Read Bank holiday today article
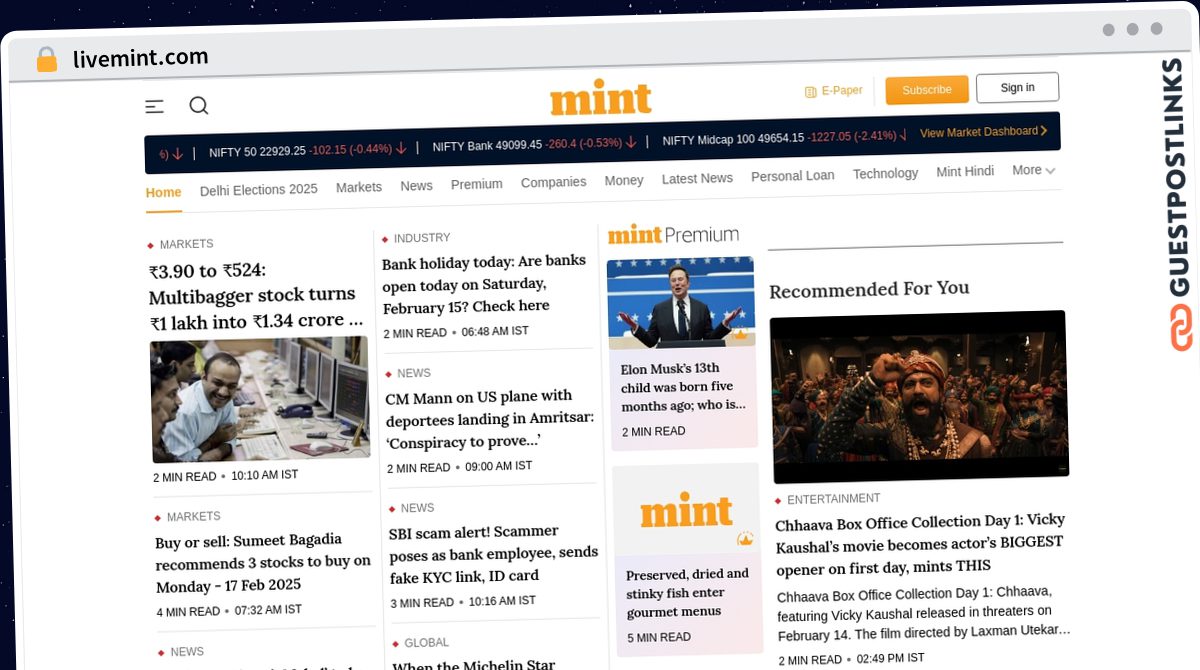The width and height of the screenshot is (1200, 670). [484, 283]
